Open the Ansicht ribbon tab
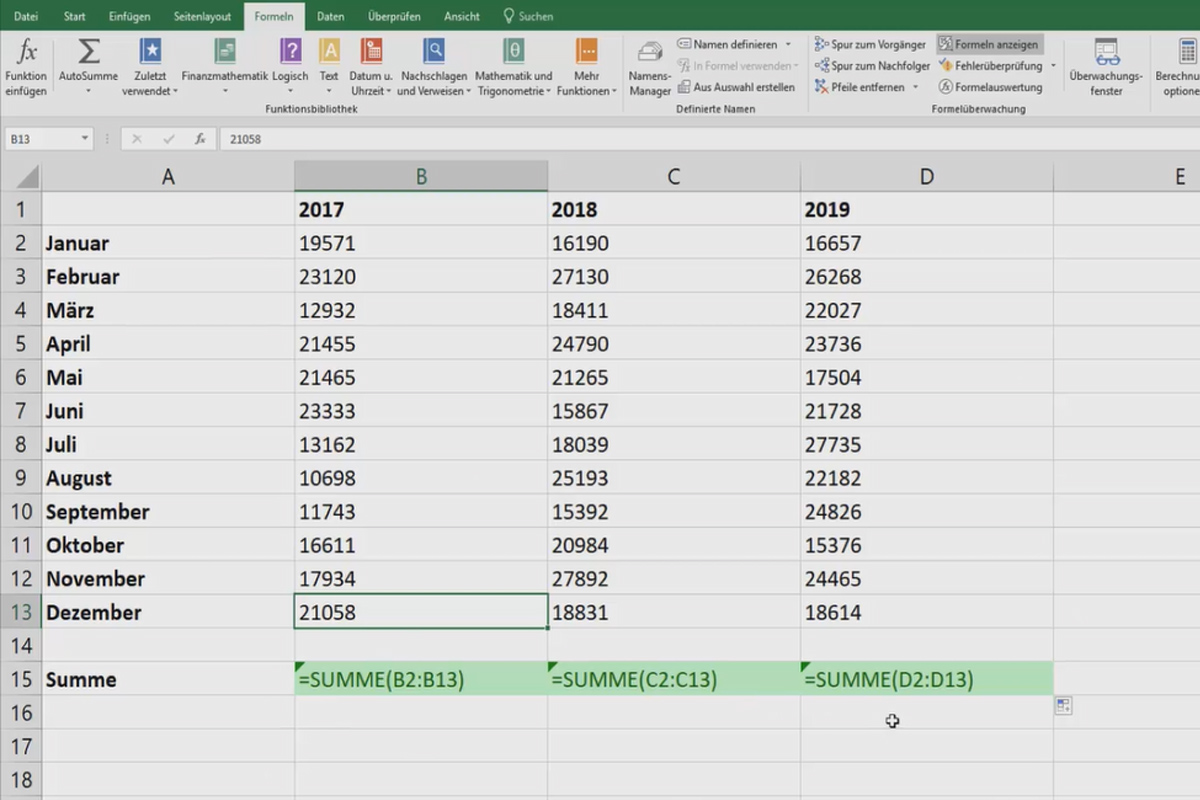The image size is (1200, 800). point(461,16)
